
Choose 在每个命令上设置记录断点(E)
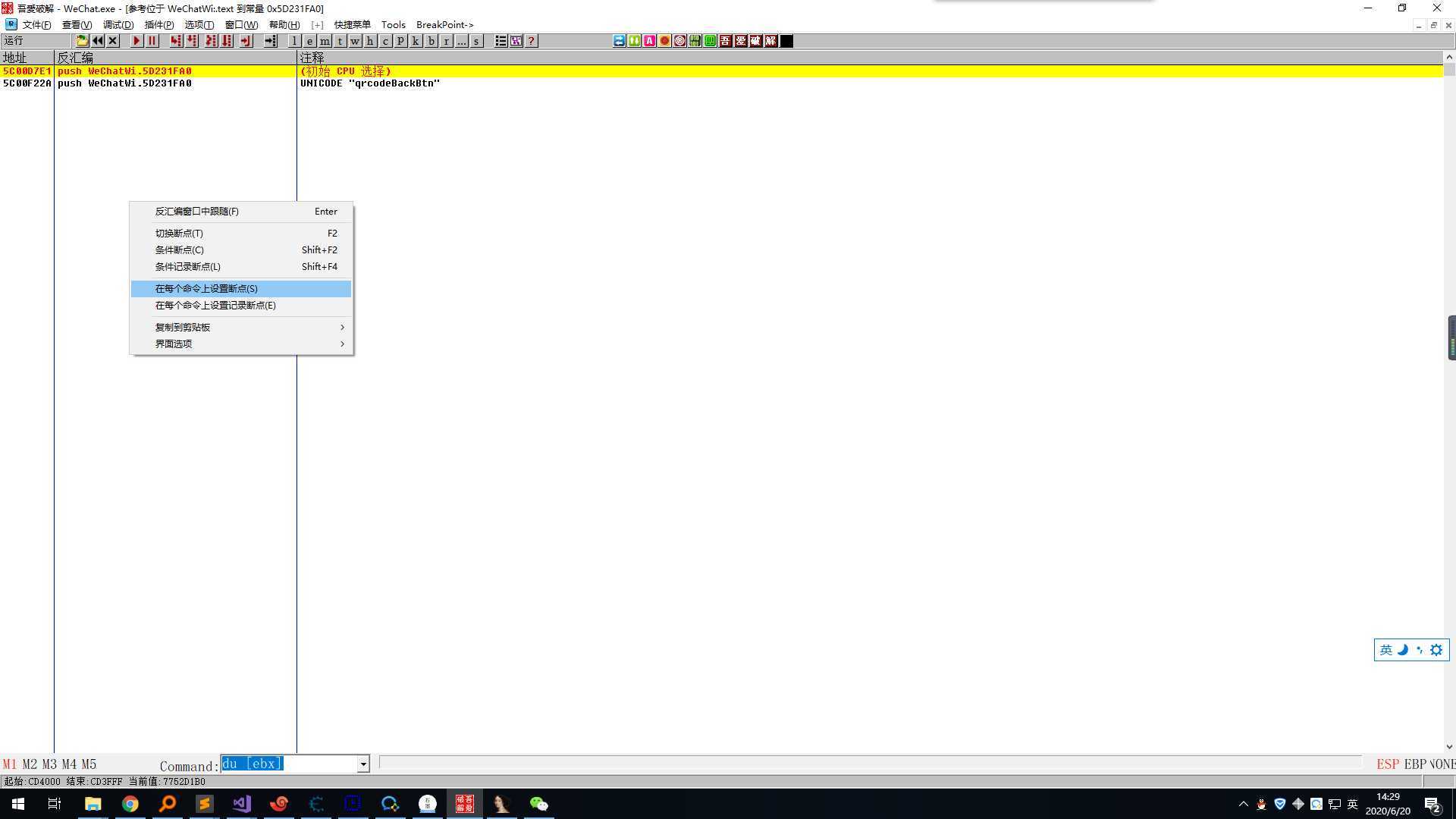click(x=241, y=306)
